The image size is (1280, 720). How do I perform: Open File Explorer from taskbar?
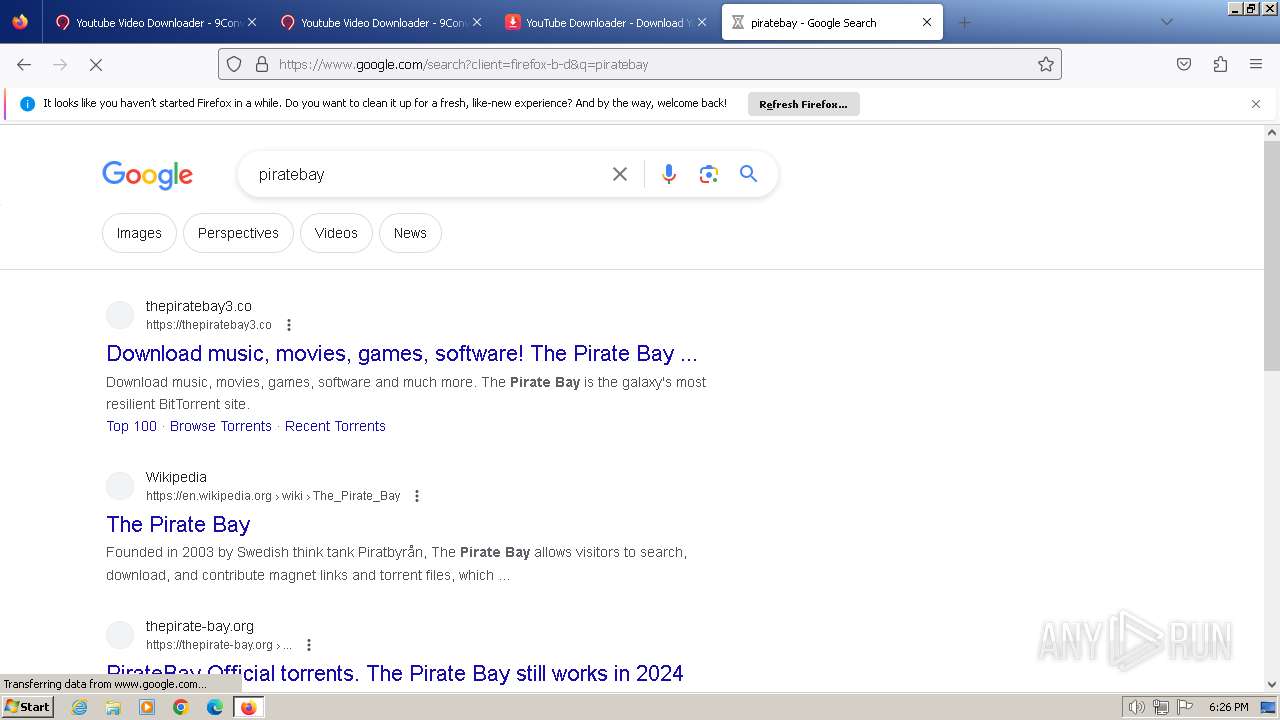pos(113,707)
